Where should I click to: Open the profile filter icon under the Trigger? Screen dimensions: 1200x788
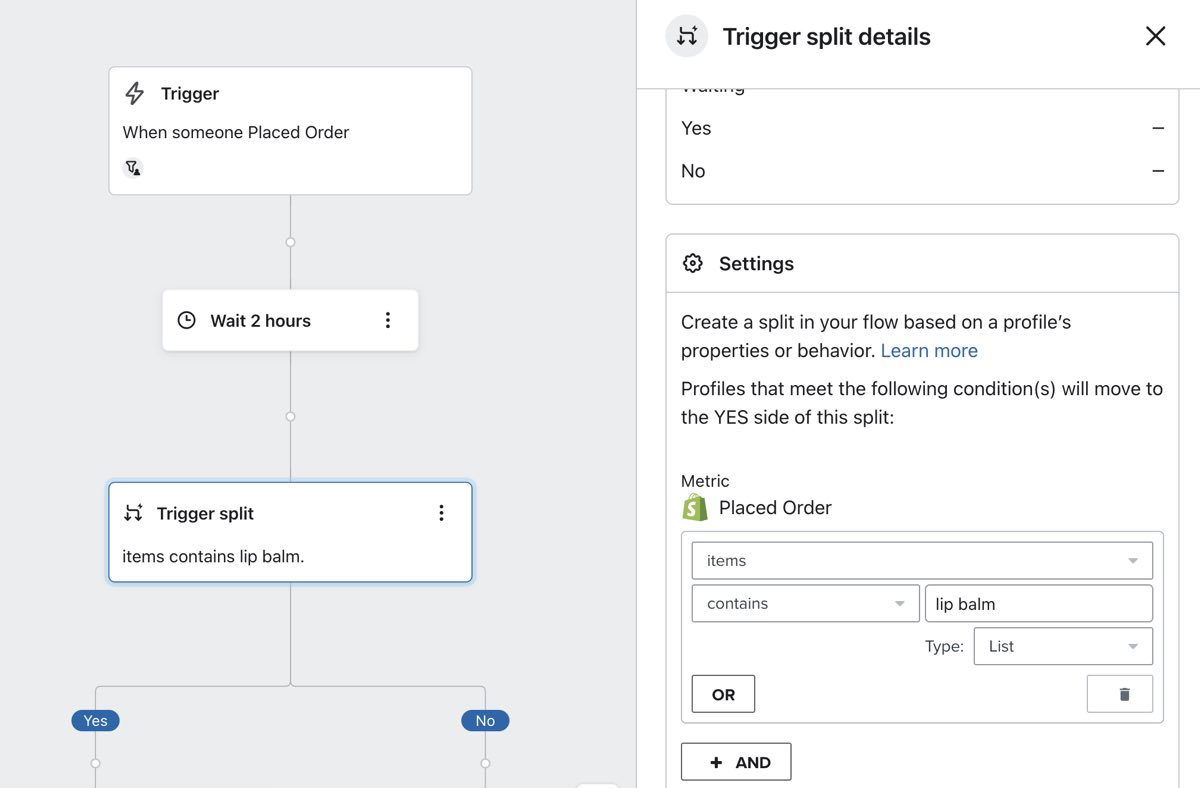(133, 167)
